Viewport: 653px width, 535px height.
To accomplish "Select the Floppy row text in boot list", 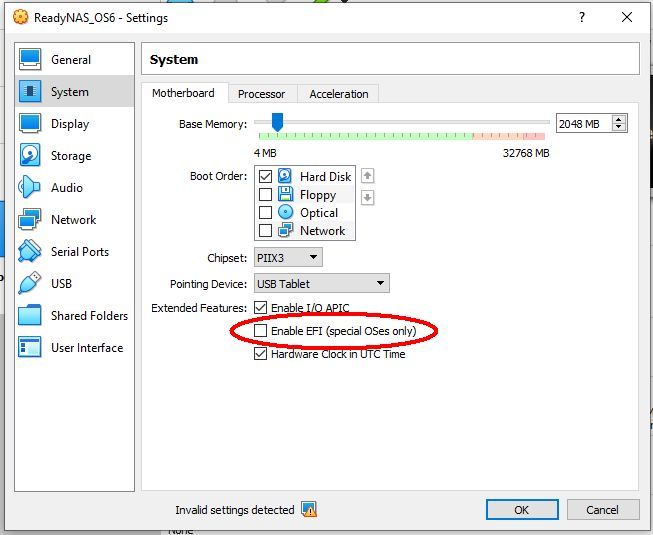I will (318, 195).
